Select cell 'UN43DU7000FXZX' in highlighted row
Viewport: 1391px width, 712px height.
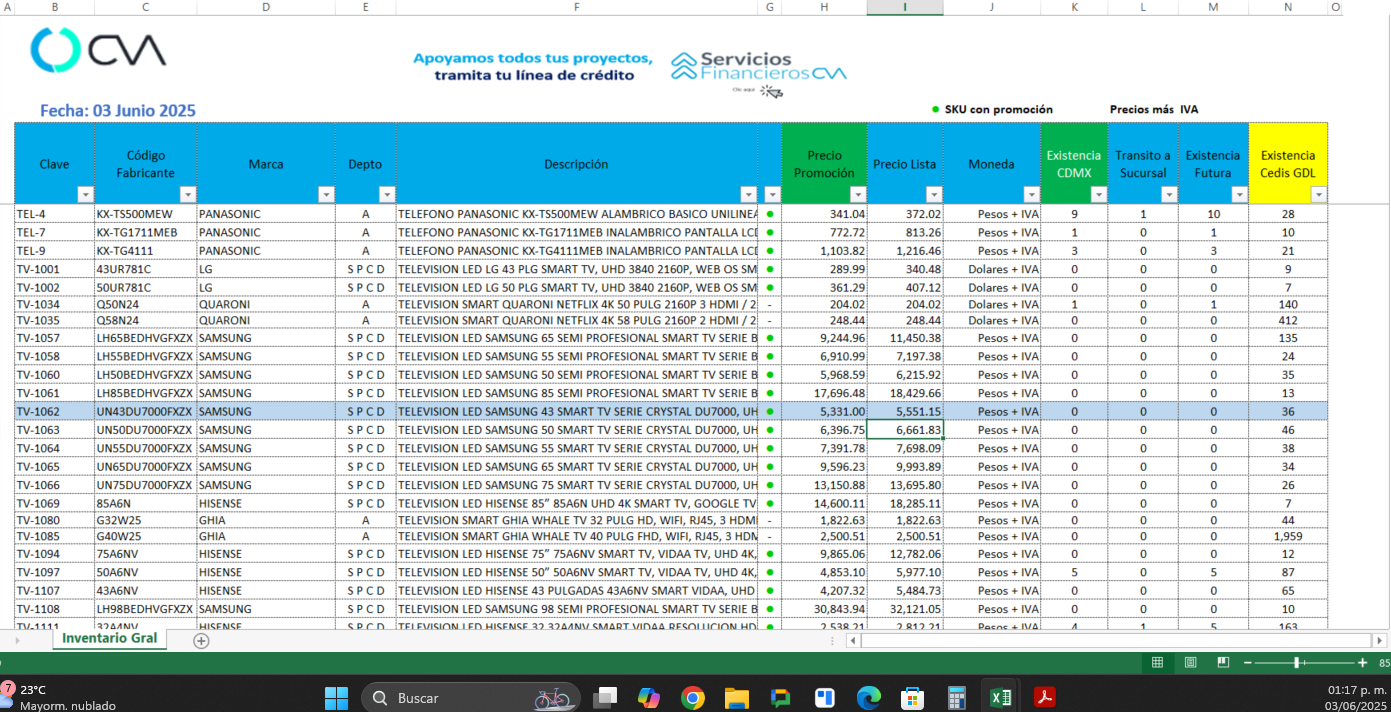pyautogui.click(x=146, y=411)
